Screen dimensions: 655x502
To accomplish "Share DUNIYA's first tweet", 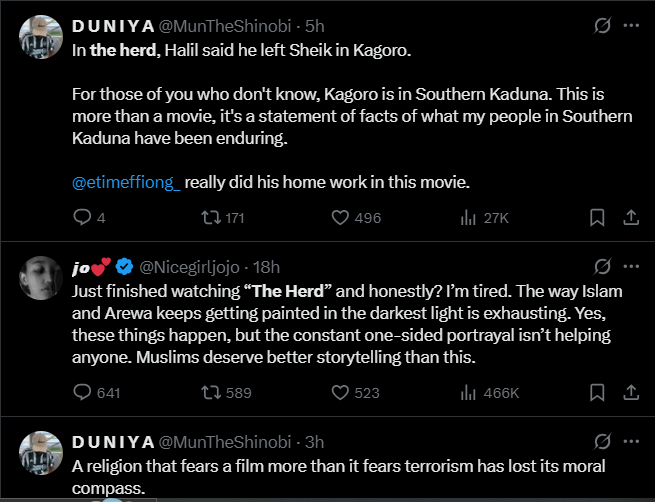I will coord(631,217).
